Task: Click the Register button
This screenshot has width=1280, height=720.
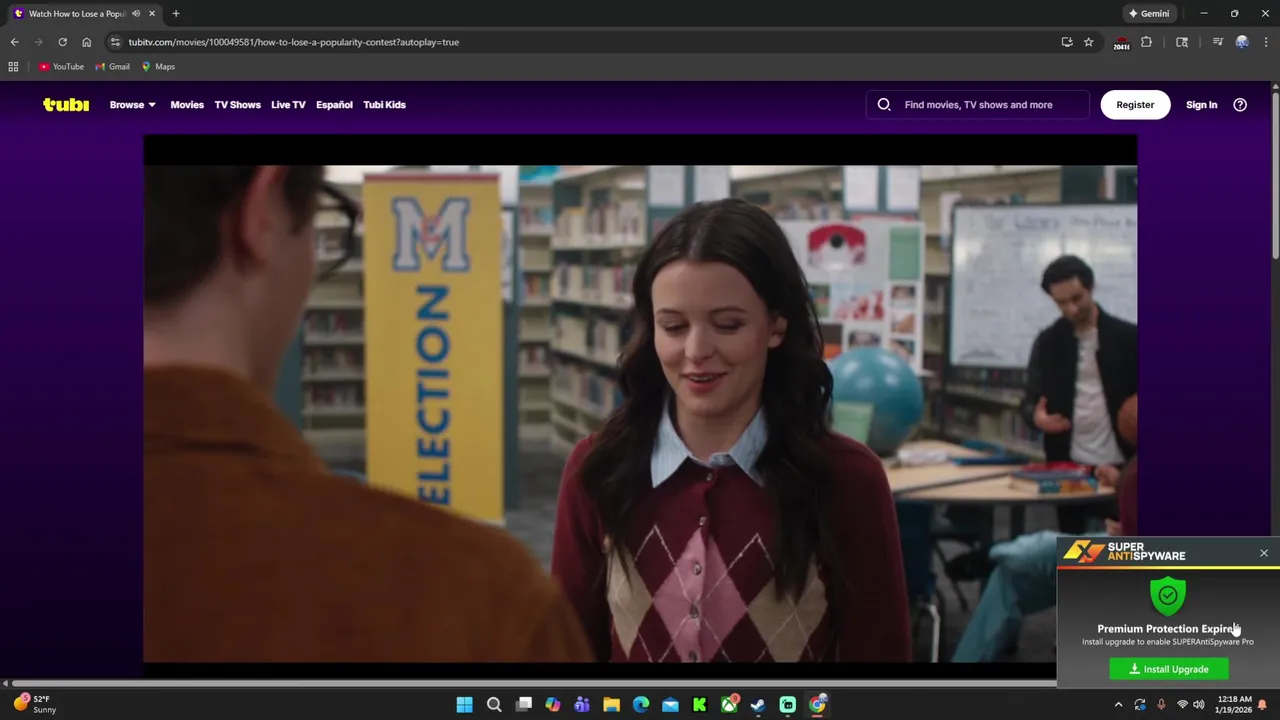Action: [1135, 104]
